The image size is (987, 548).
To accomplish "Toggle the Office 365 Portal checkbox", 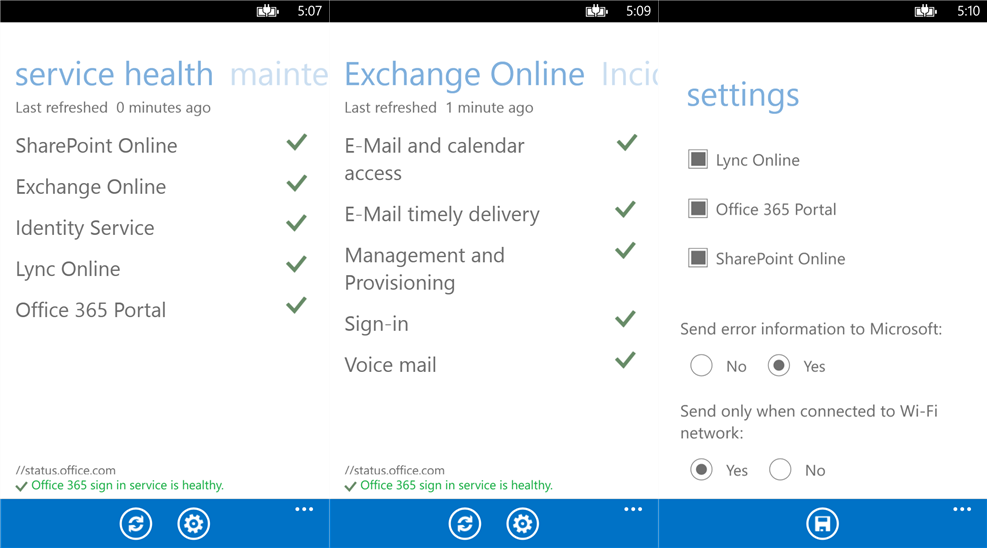I will [x=697, y=208].
